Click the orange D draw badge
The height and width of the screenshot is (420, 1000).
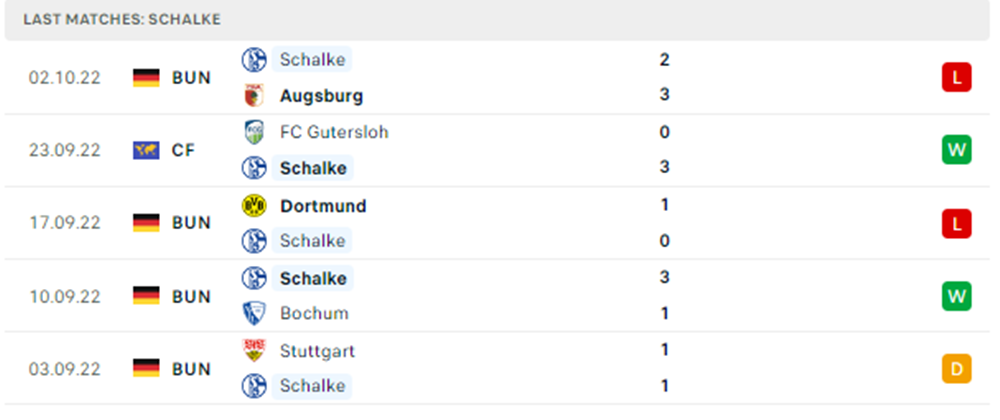pyautogui.click(x=956, y=369)
